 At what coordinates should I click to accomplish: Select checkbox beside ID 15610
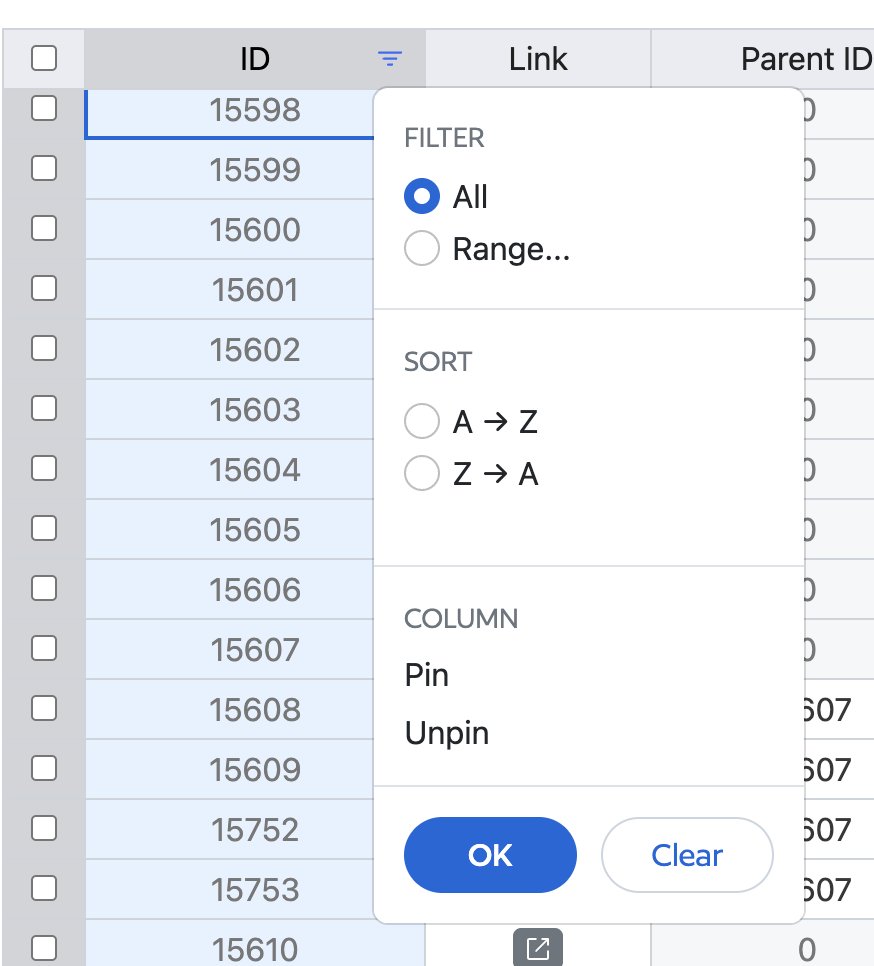click(x=44, y=948)
